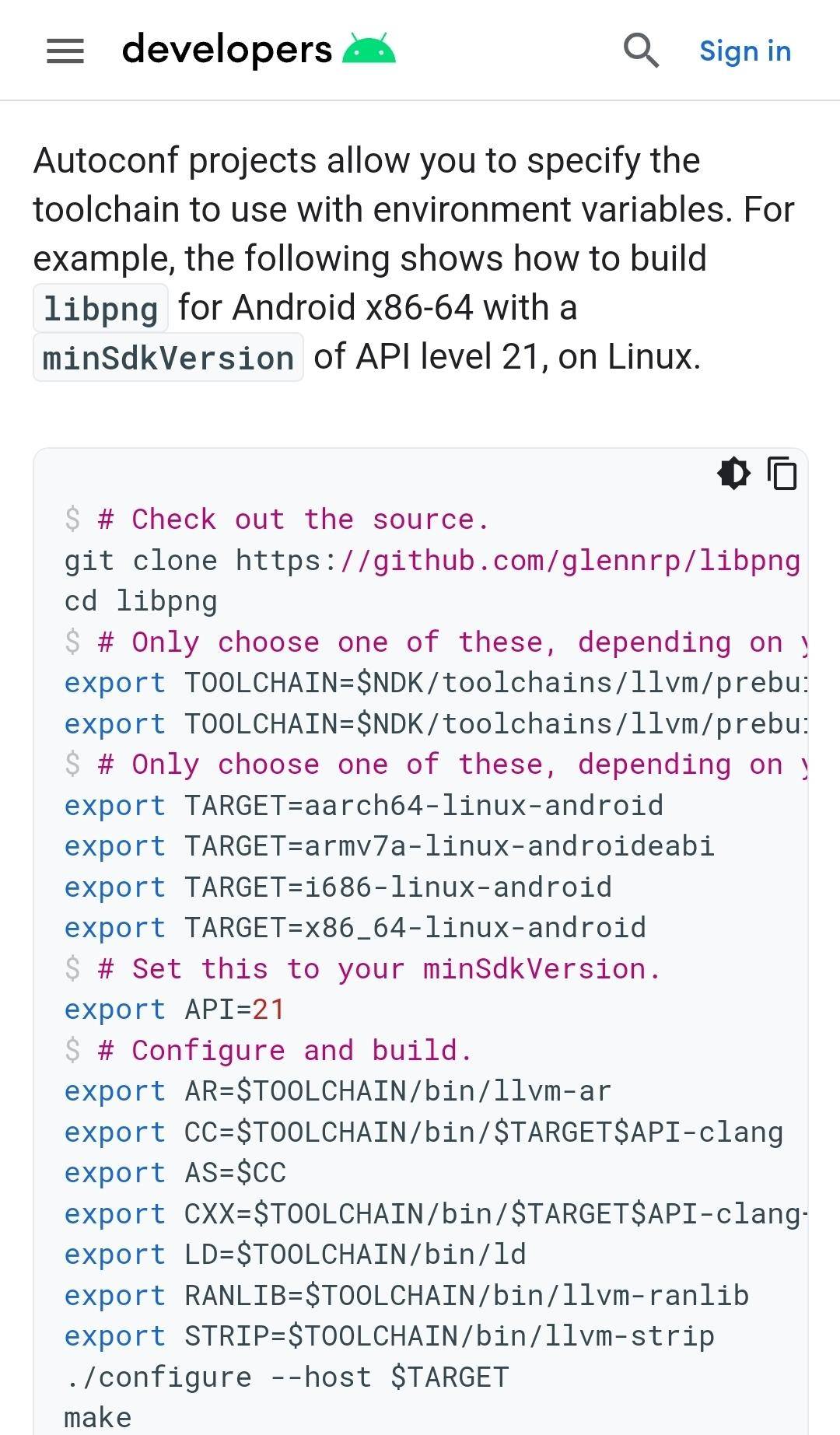Click '# Configure and build.' comment
The width and height of the screenshot is (840, 1435).
[285, 1051]
